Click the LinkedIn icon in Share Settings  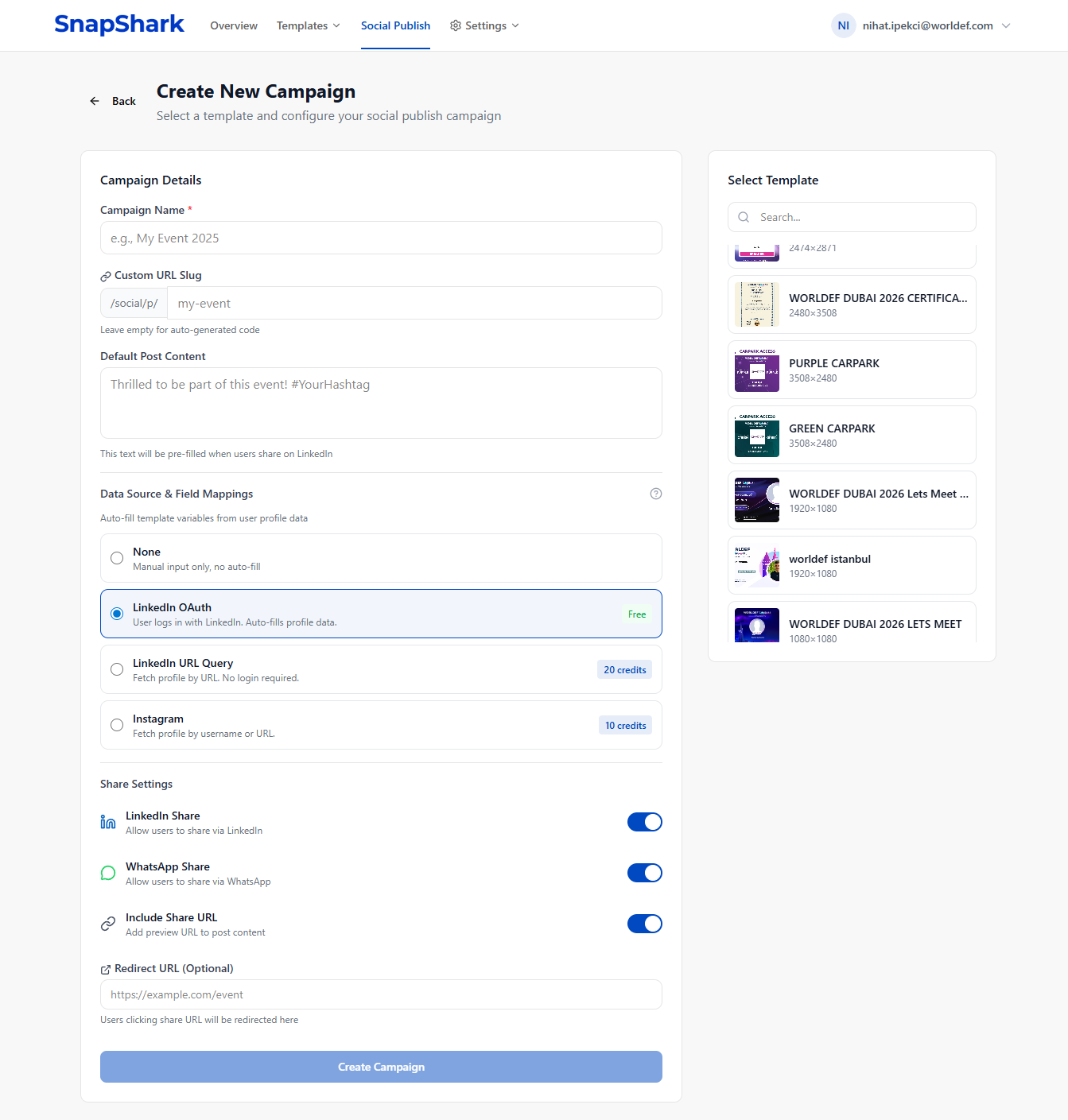point(108,822)
